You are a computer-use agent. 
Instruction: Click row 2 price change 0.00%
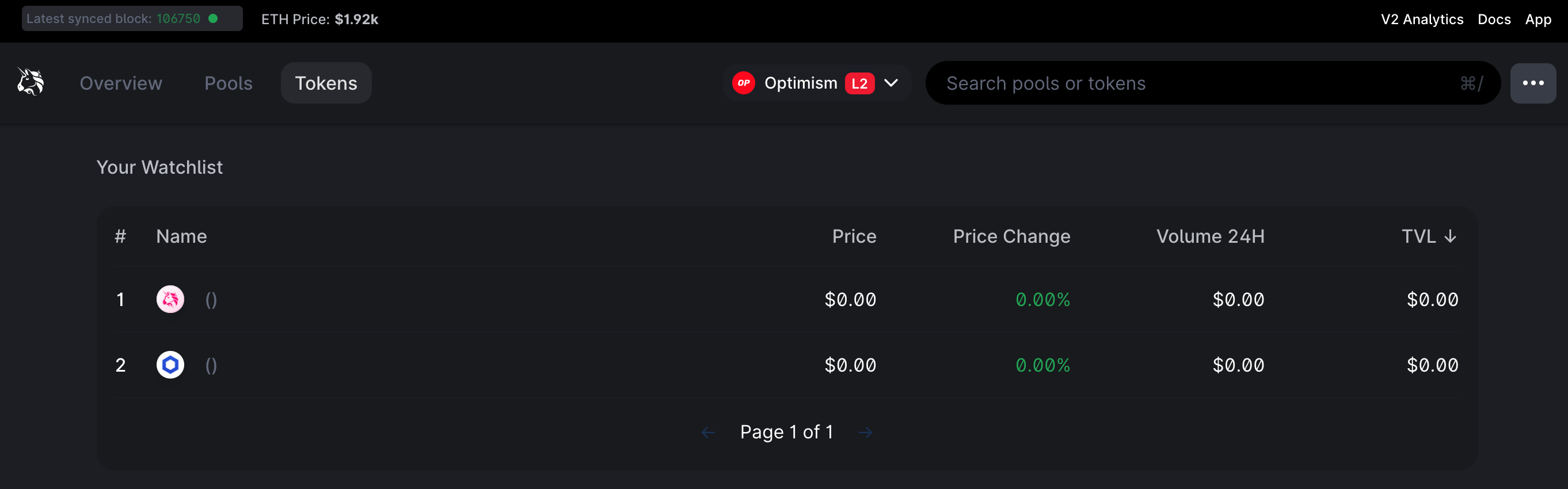tap(1042, 365)
